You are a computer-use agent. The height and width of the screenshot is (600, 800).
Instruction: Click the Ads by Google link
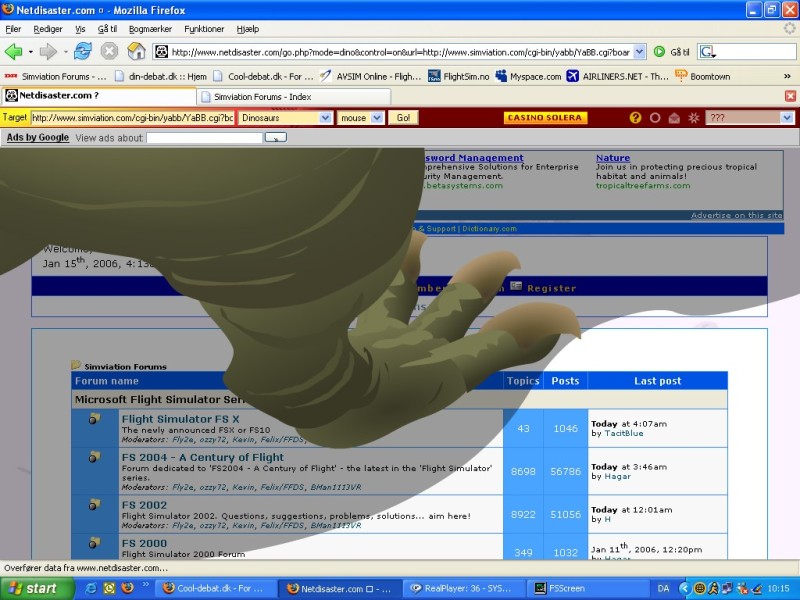coord(38,137)
